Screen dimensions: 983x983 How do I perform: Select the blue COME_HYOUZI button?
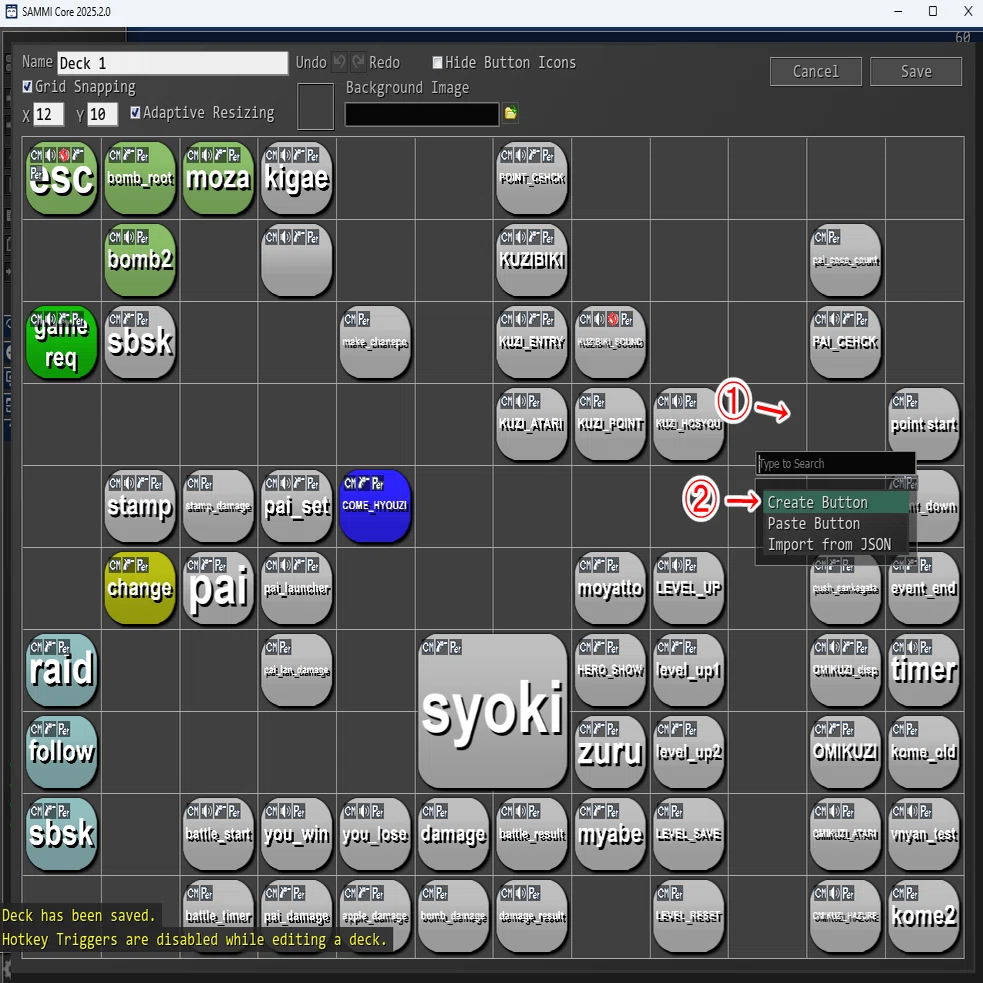click(375, 506)
